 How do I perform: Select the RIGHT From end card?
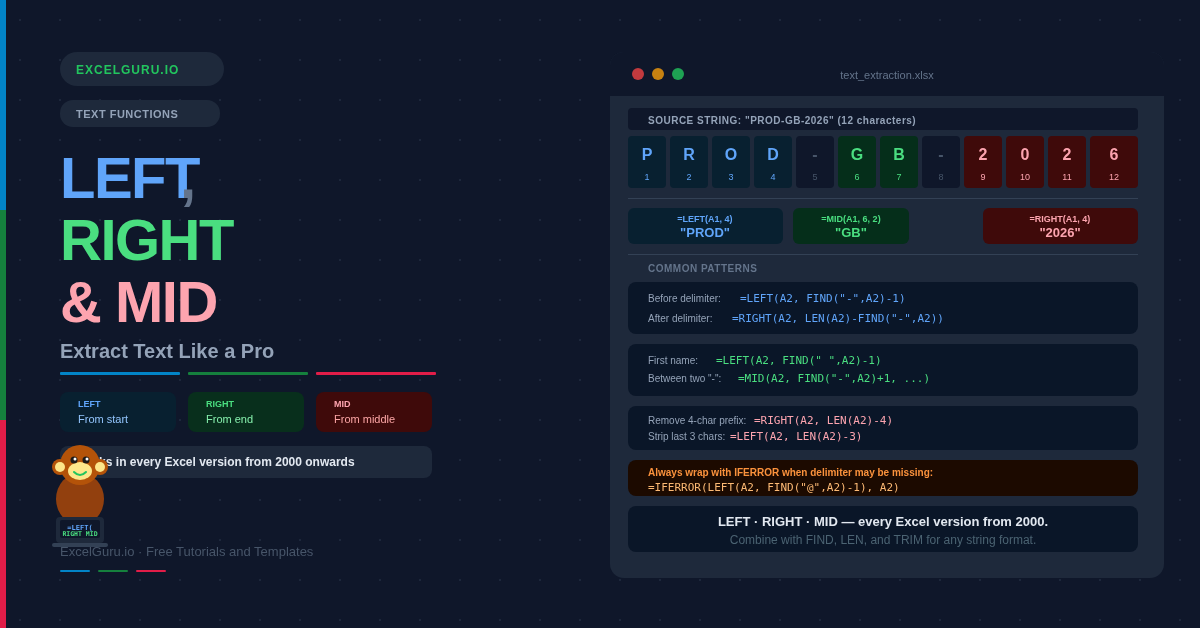pyautogui.click(x=246, y=412)
